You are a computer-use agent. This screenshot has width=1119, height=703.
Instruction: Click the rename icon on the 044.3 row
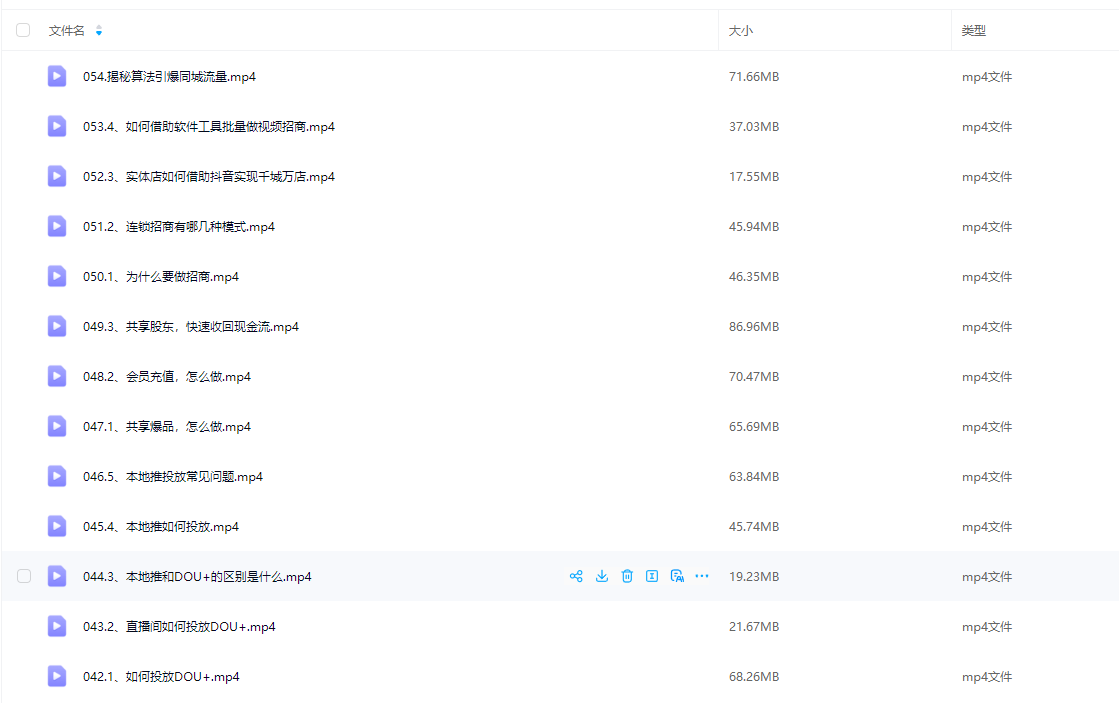tap(652, 576)
